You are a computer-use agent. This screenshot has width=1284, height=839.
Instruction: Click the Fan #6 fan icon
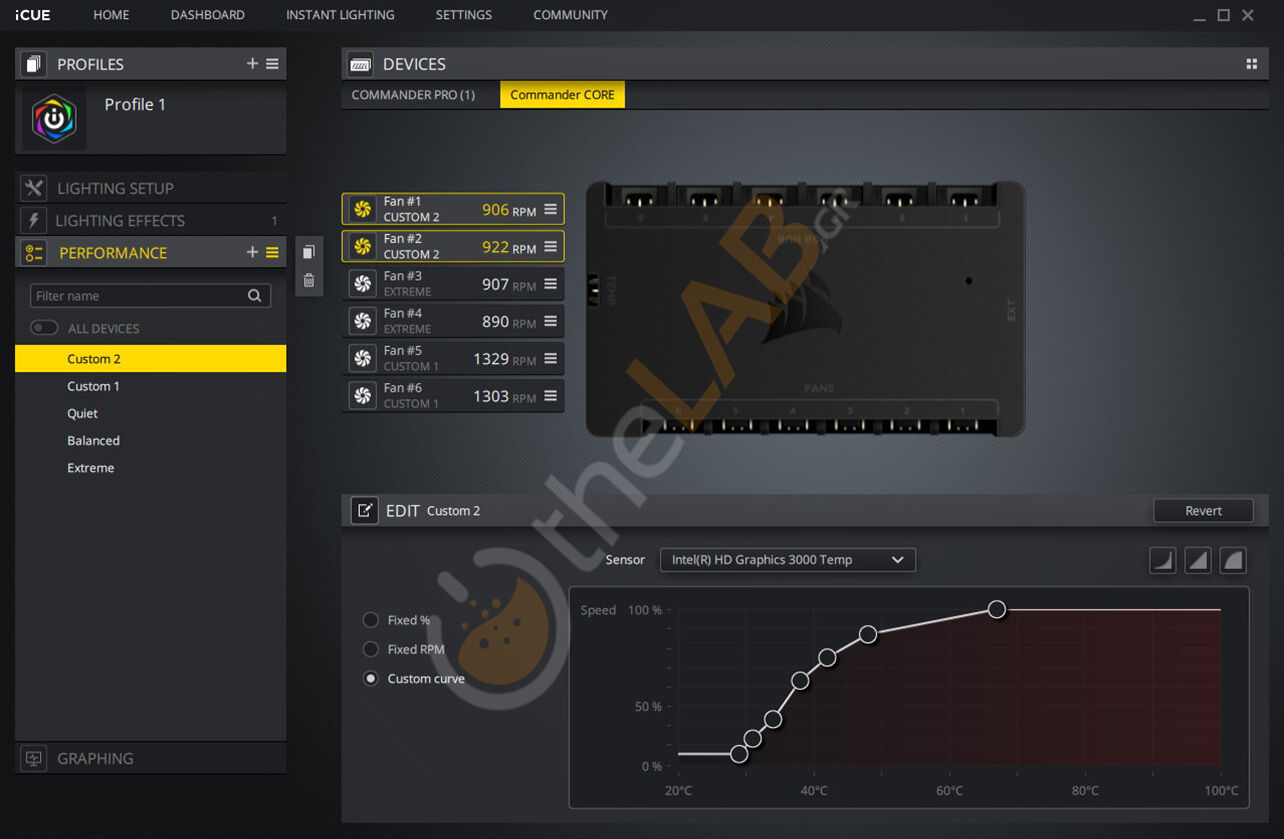point(363,395)
